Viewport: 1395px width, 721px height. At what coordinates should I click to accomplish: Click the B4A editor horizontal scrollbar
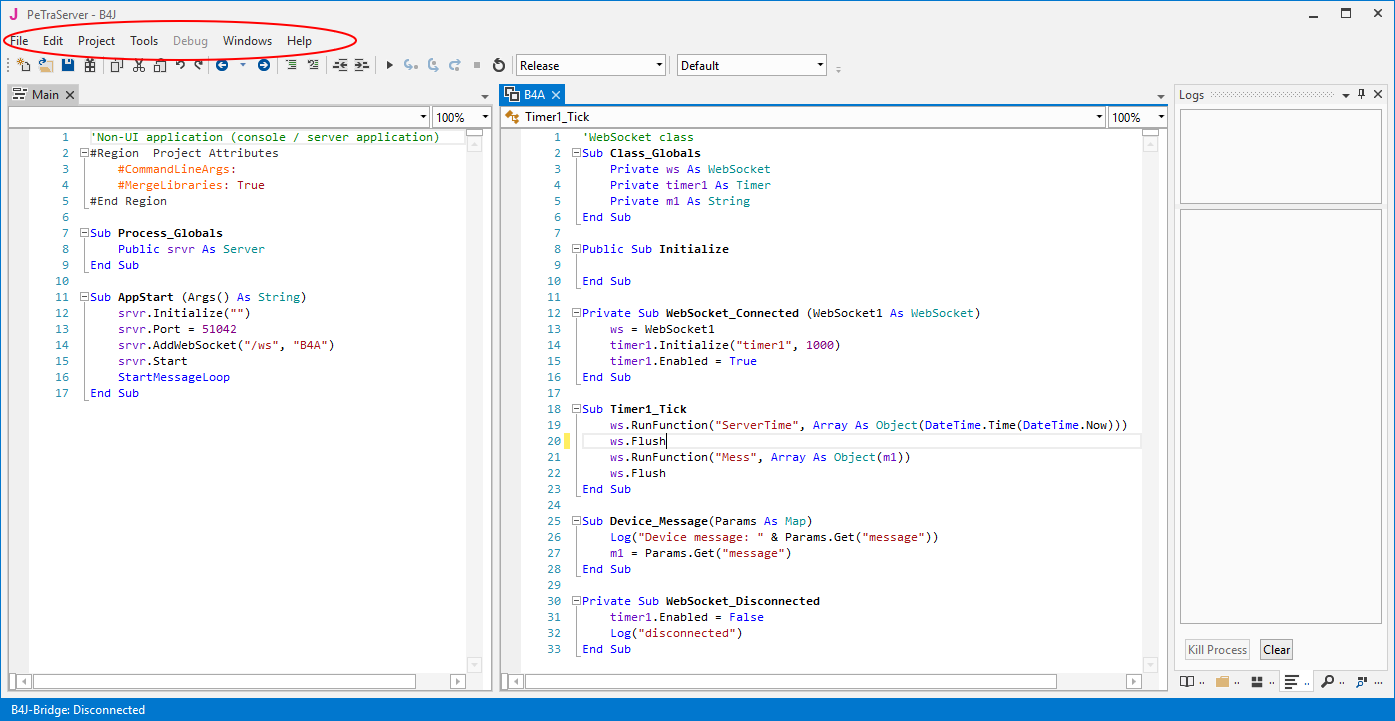click(x=790, y=682)
